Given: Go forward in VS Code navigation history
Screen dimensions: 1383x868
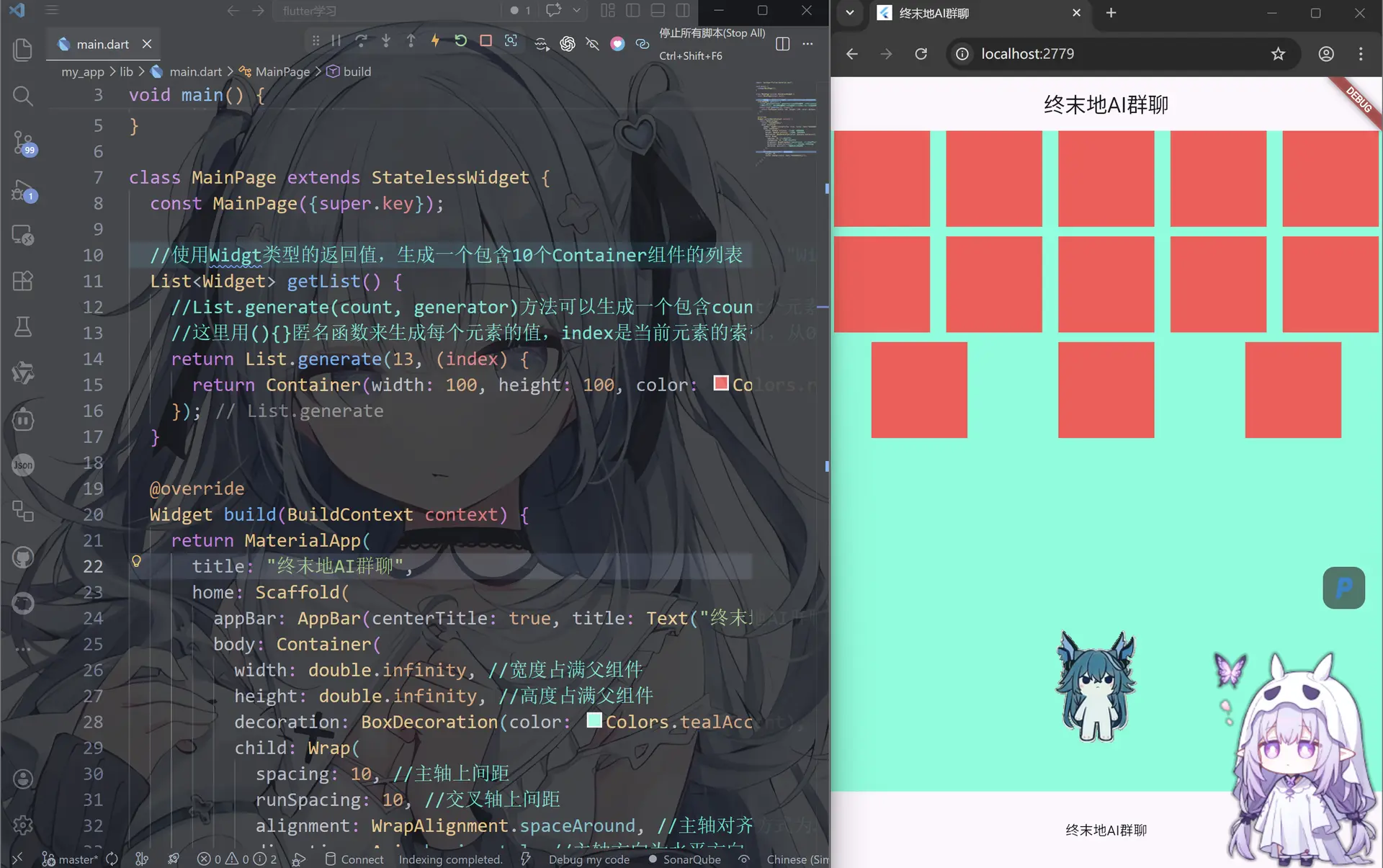Looking at the screenshot, I should pos(258,11).
